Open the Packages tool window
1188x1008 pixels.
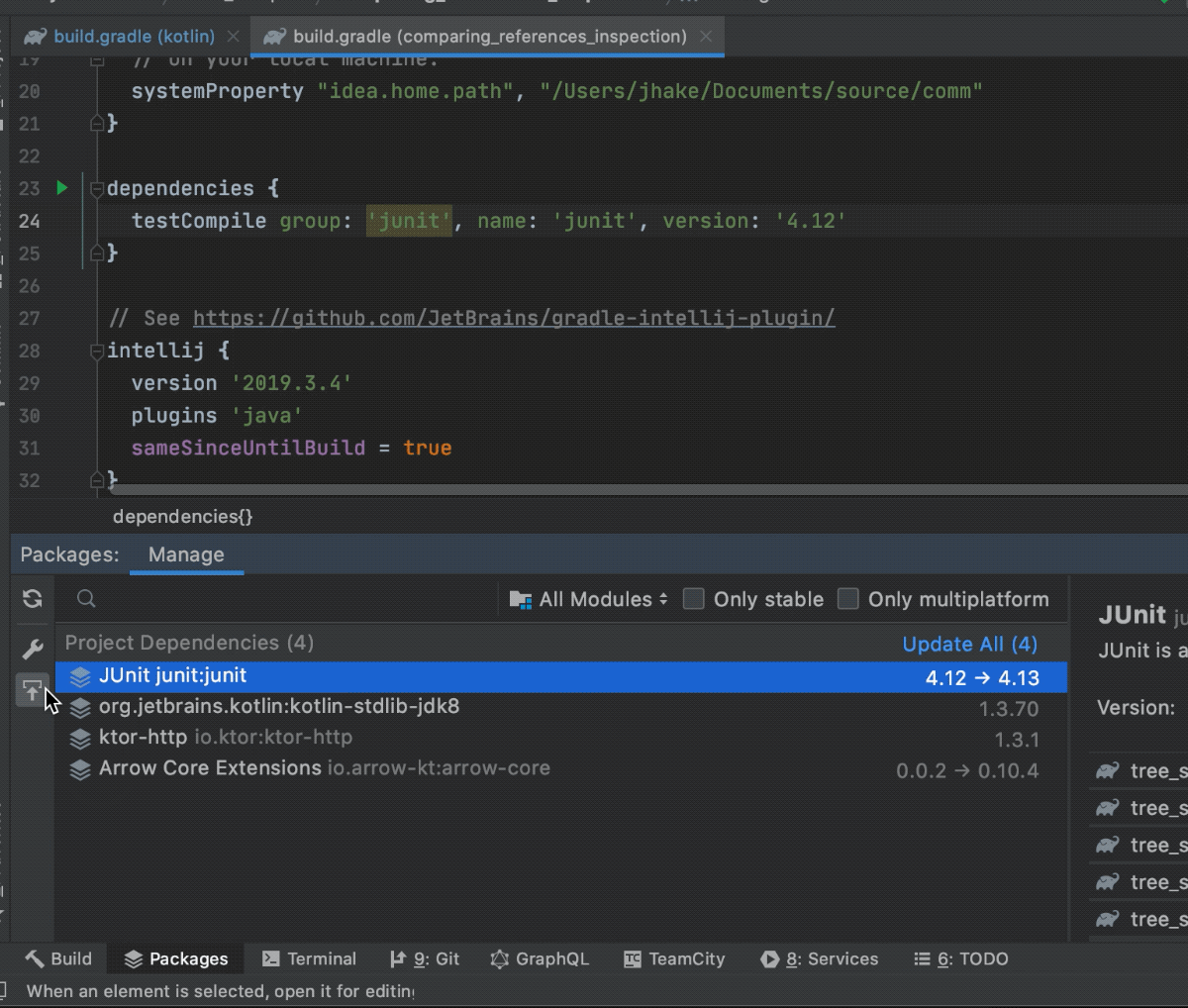(176, 958)
